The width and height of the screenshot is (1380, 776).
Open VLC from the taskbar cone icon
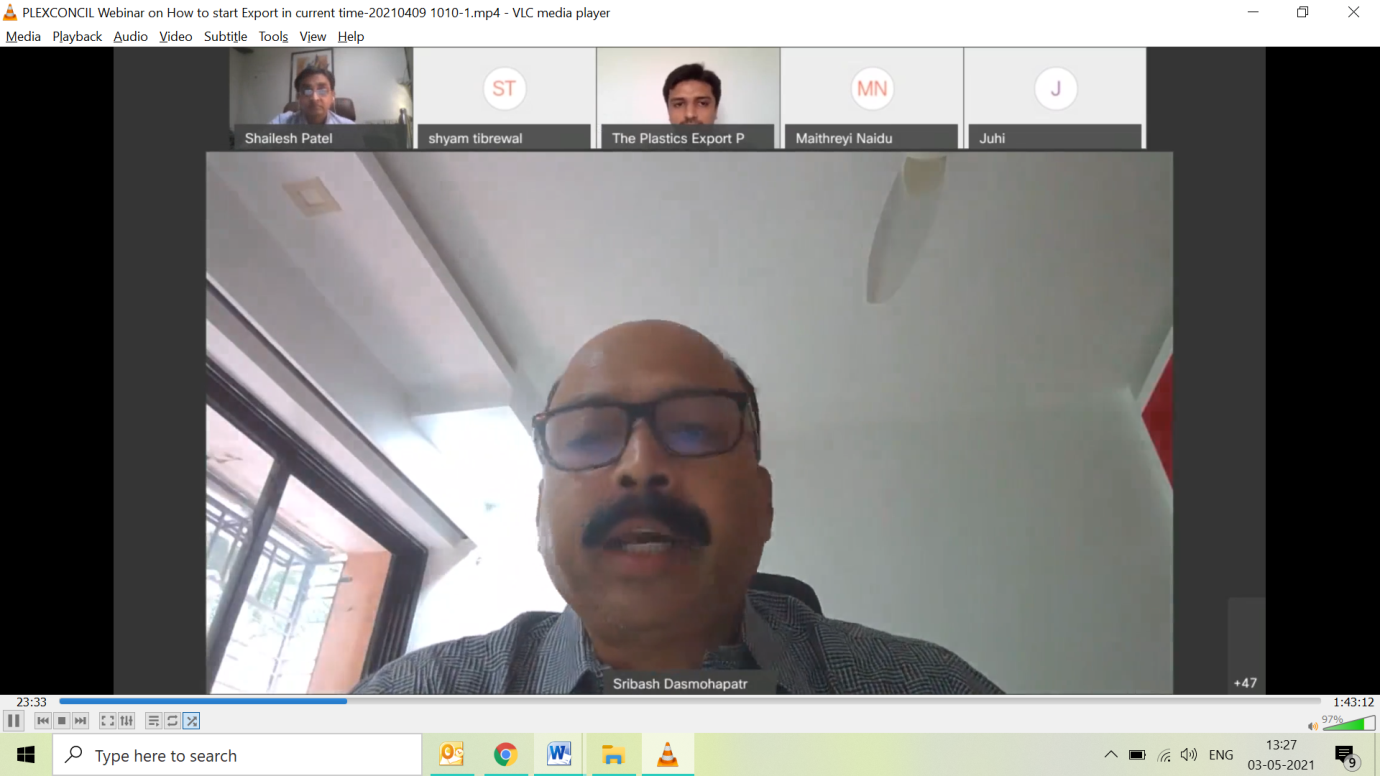pos(667,755)
